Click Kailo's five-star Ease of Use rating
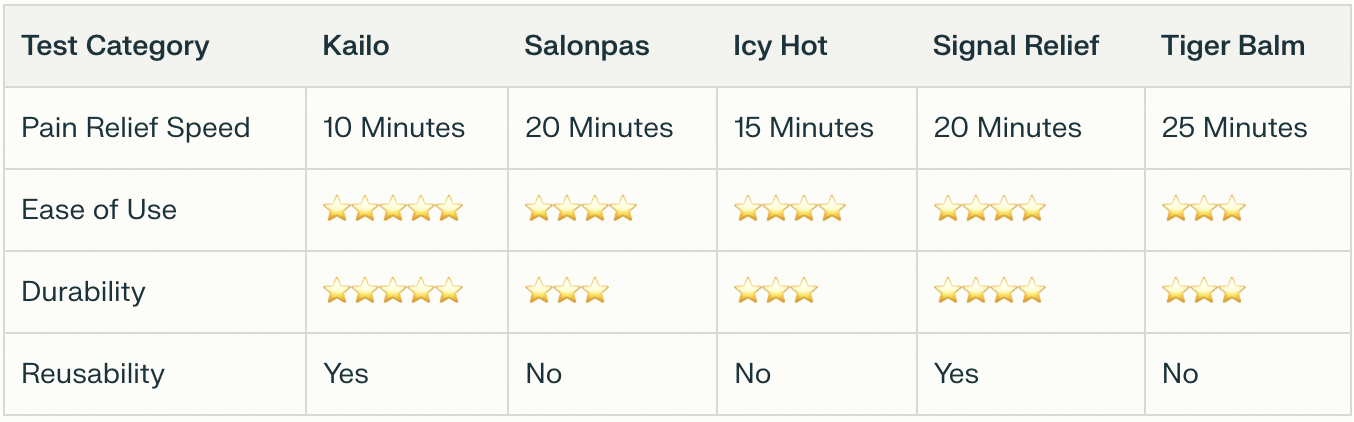The height and width of the screenshot is (422, 1354). [393, 209]
